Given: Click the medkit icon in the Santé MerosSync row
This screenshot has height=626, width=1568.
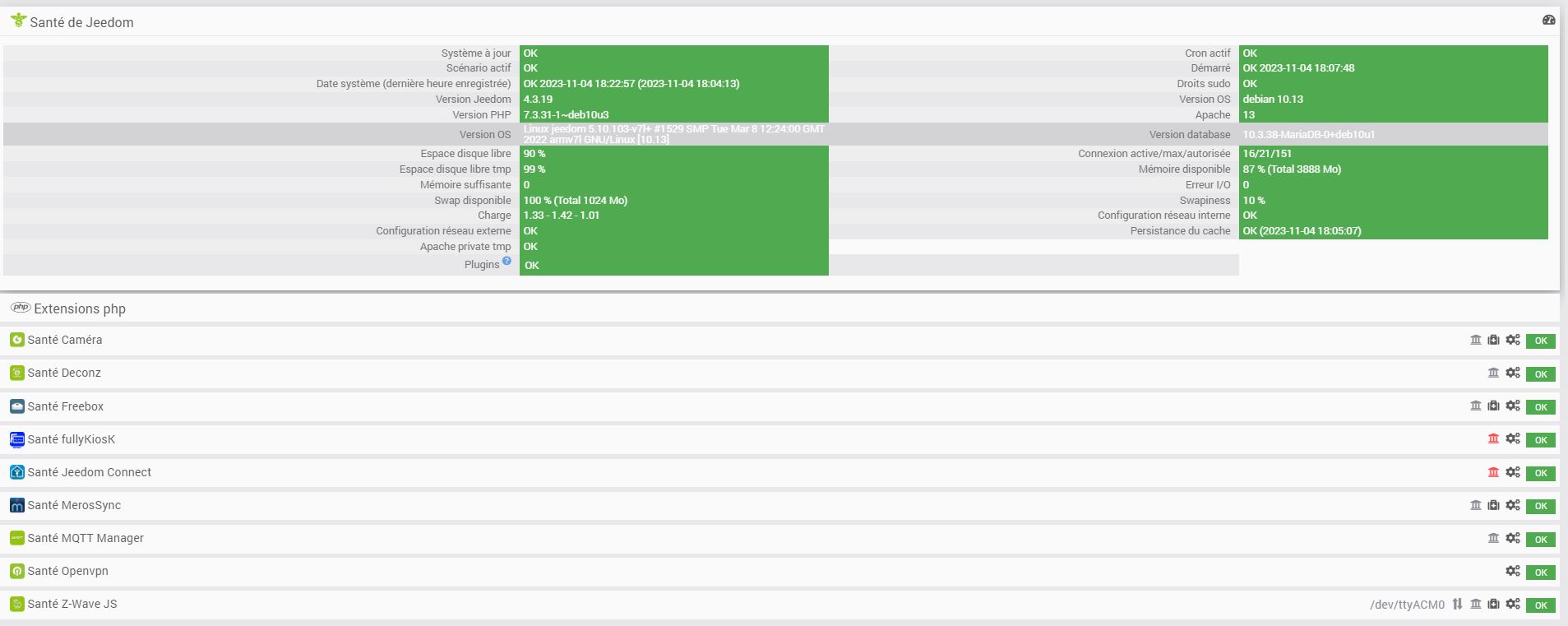Looking at the screenshot, I should [x=1494, y=505].
